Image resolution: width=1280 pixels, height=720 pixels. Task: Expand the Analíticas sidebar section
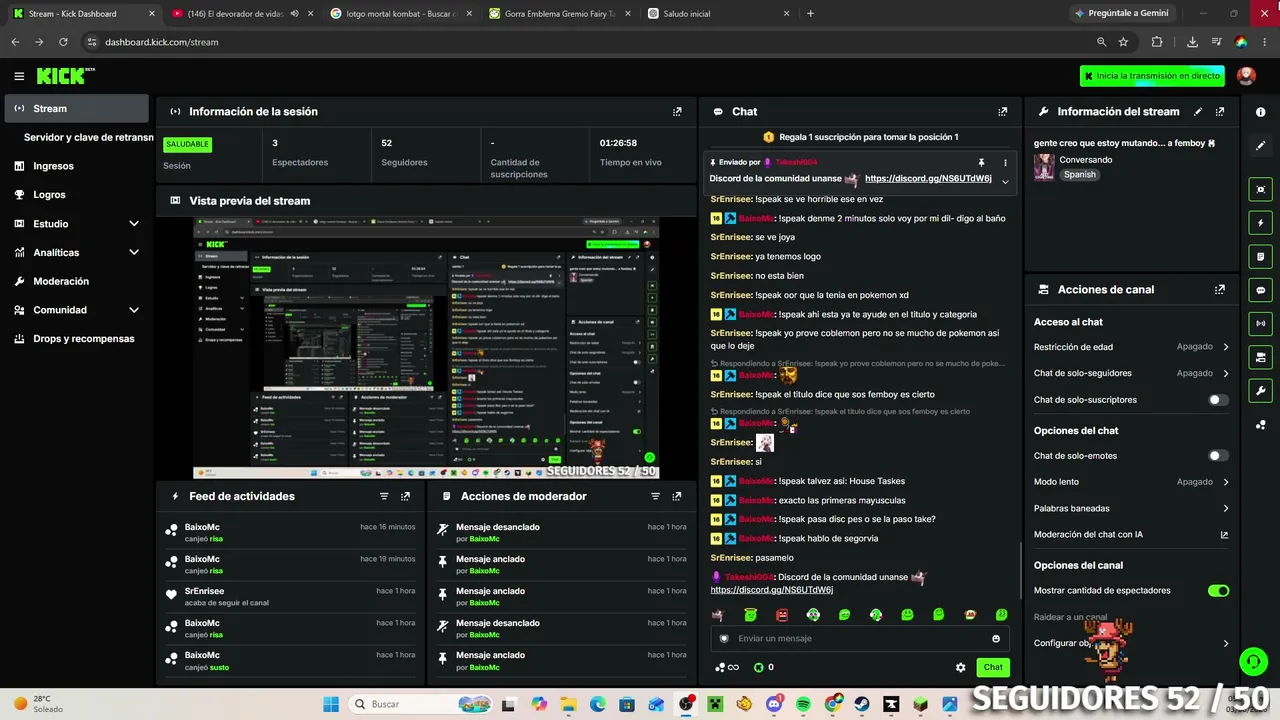(134, 253)
